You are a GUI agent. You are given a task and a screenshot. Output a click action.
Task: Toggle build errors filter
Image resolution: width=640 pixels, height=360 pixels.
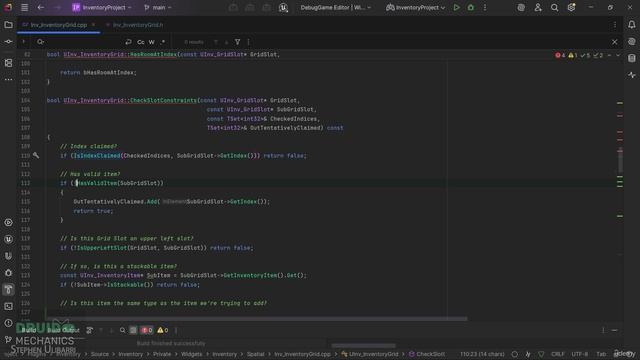[x=147, y=330]
